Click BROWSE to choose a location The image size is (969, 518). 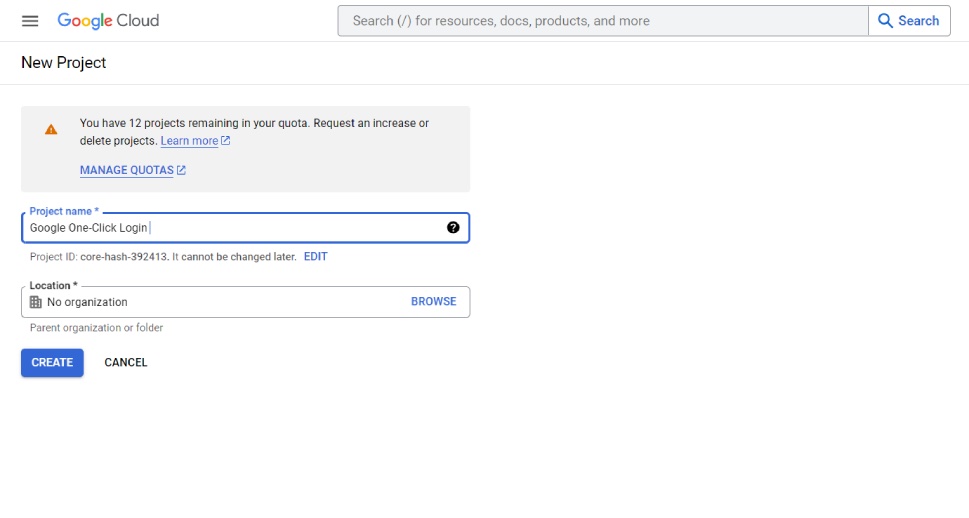pyautogui.click(x=433, y=302)
